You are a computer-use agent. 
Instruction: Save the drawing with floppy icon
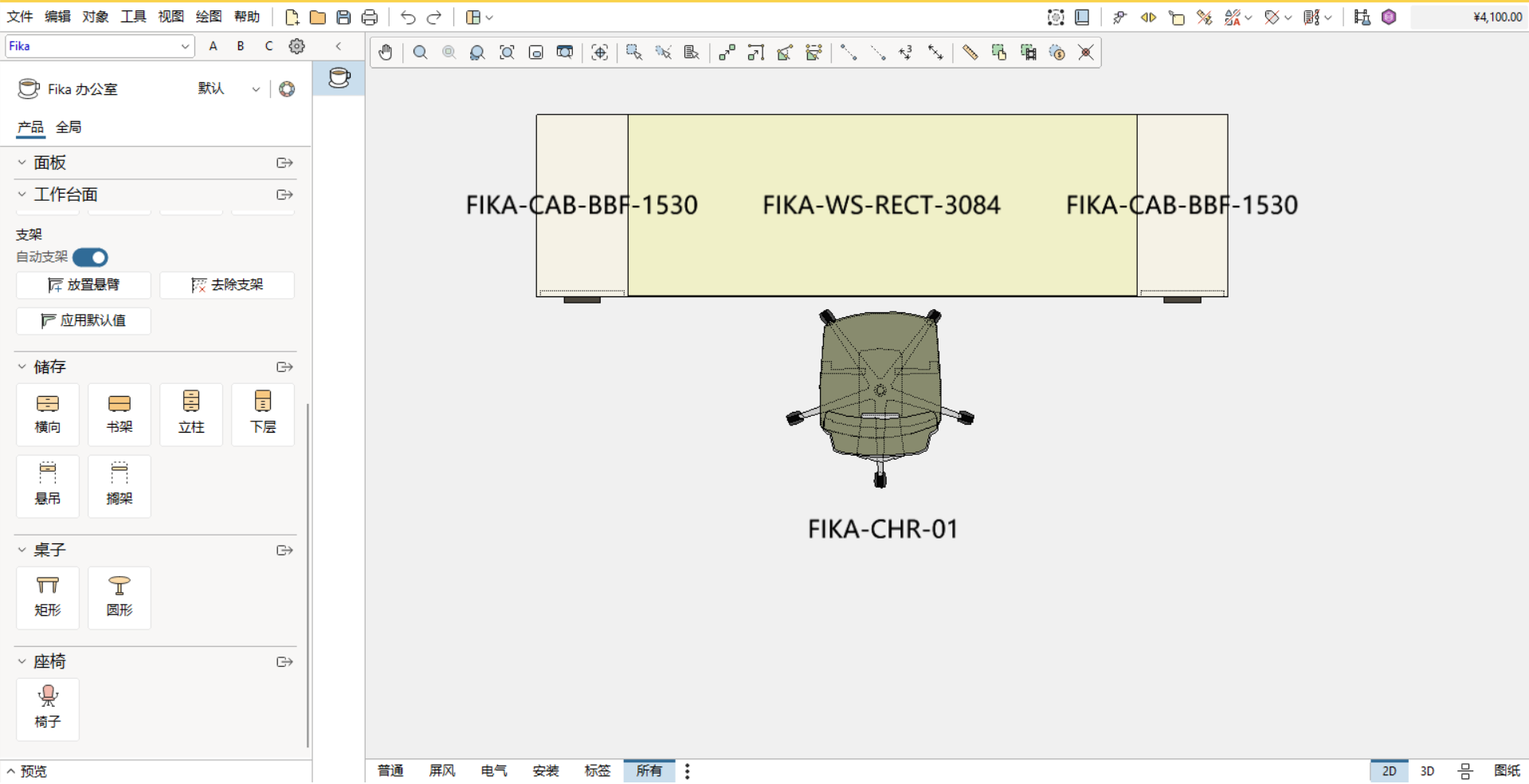(x=343, y=17)
